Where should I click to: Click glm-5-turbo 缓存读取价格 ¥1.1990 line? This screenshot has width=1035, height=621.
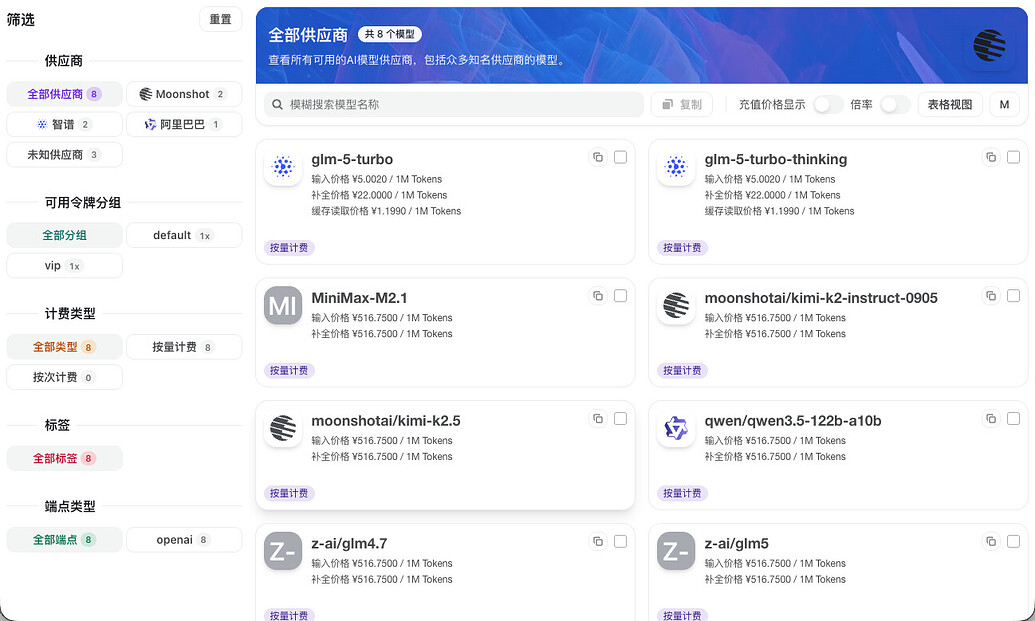pos(386,211)
